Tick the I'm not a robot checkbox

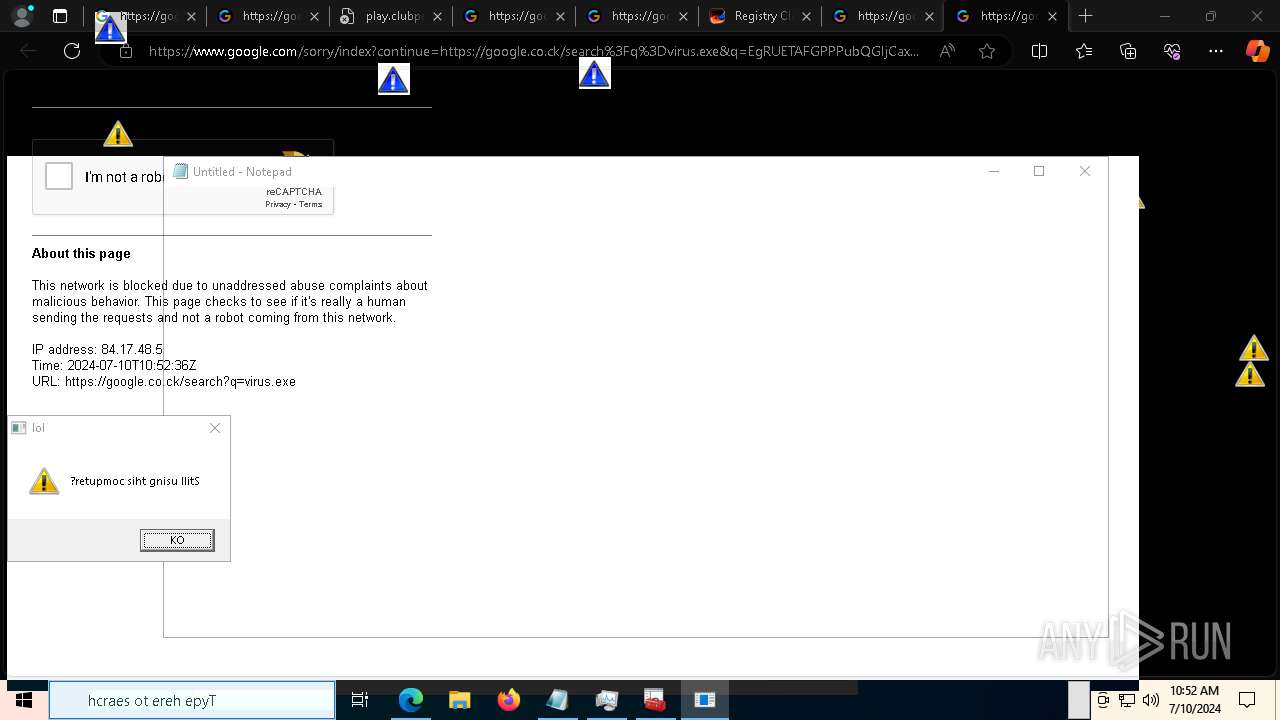(59, 177)
